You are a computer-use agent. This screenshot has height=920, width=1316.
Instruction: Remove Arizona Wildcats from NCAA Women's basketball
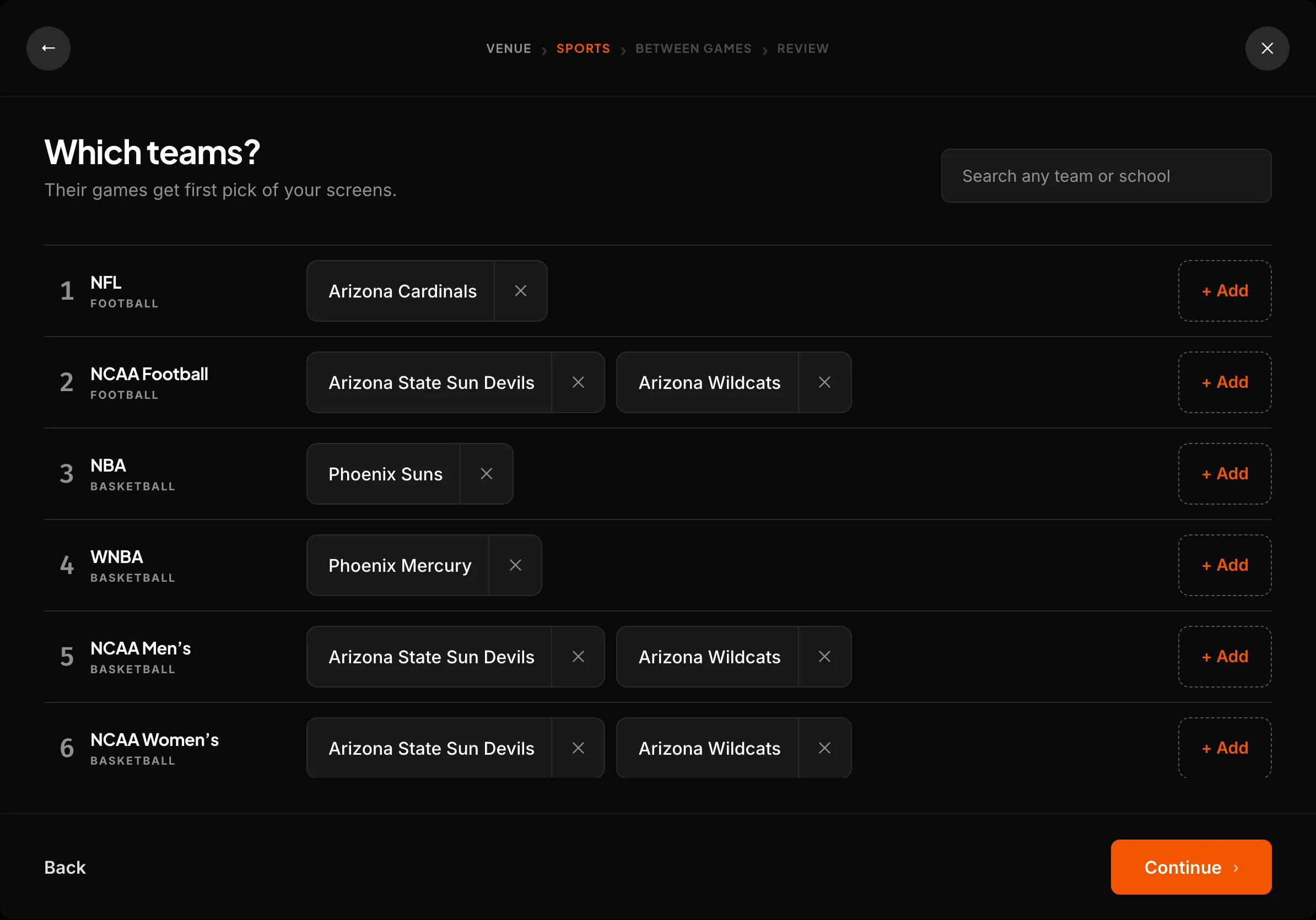coord(824,748)
